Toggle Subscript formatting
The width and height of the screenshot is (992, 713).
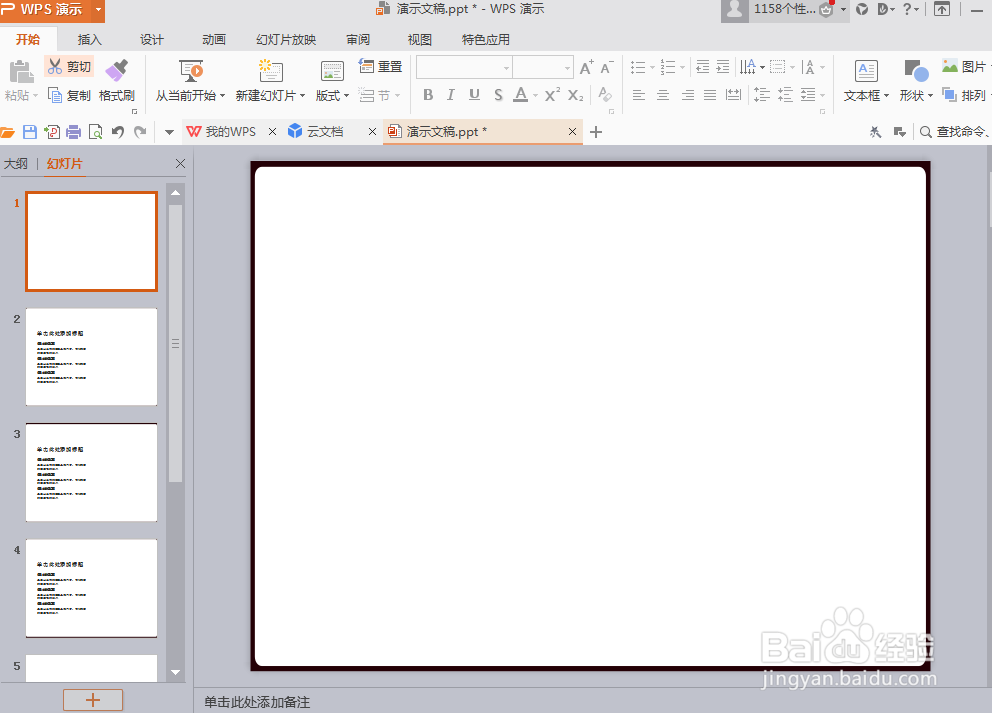point(575,95)
